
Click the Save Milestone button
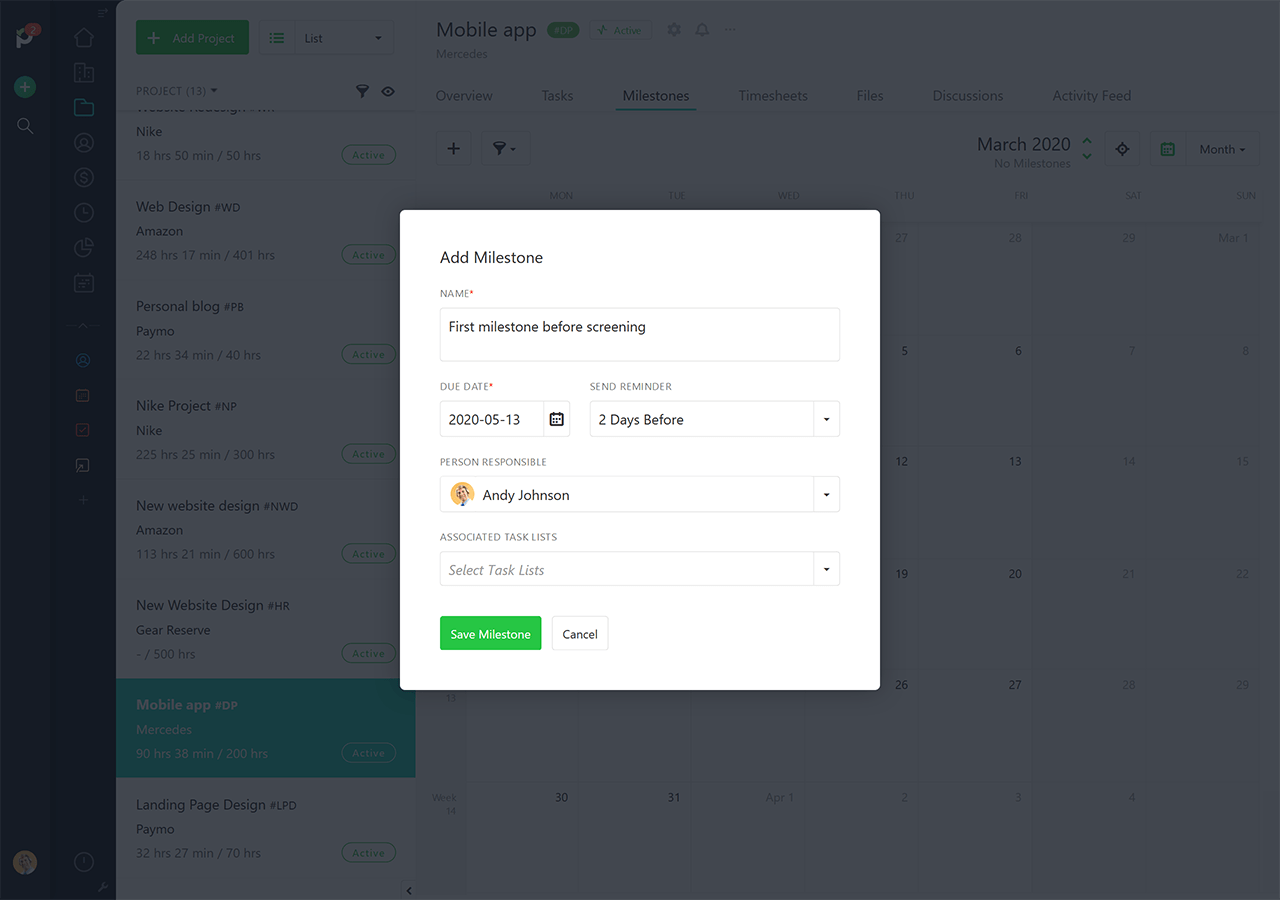pos(490,633)
